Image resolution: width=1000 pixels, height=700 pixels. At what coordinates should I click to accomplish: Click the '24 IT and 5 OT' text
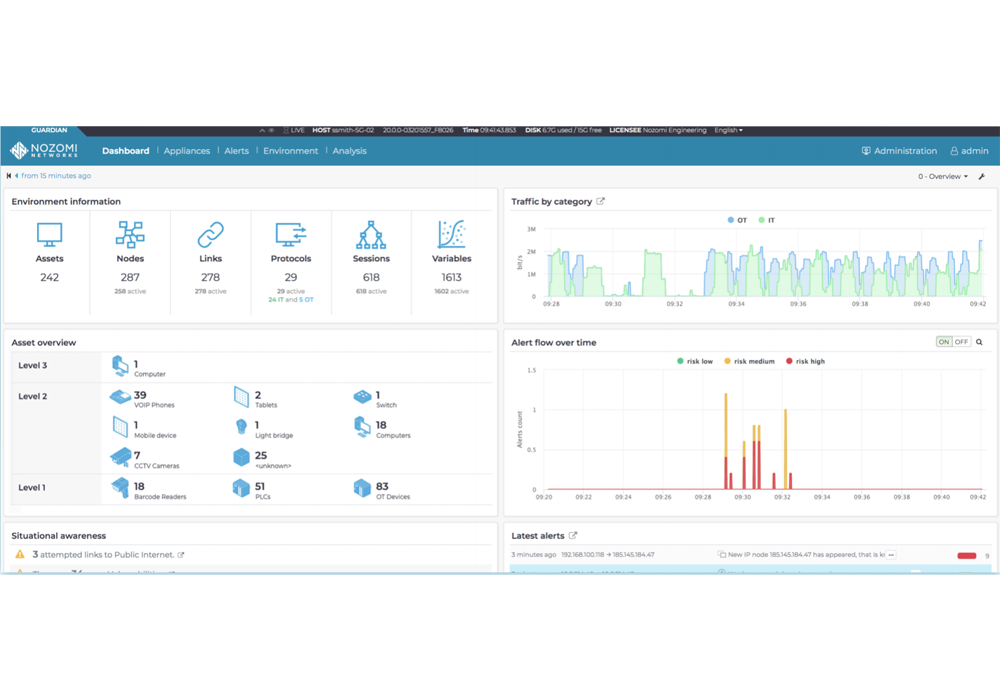(x=291, y=300)
